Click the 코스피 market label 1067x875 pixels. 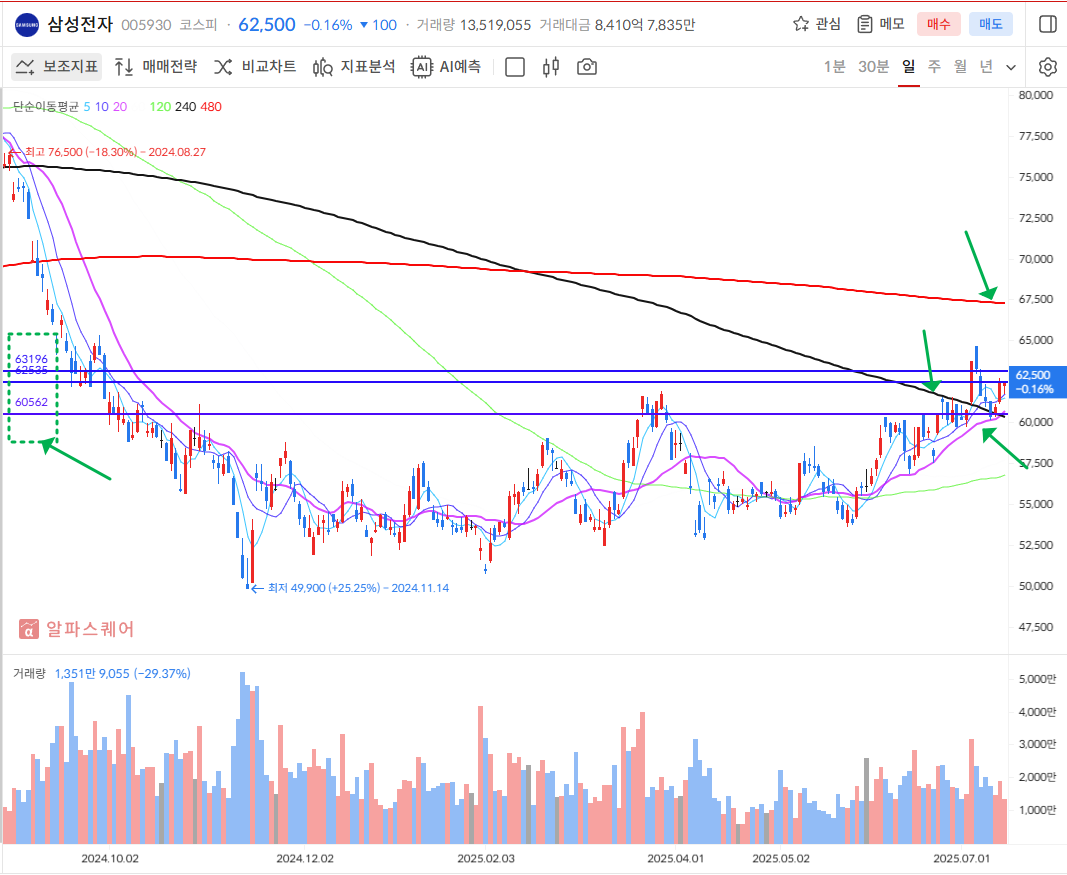pyautogui.click(x=198, y=25)
